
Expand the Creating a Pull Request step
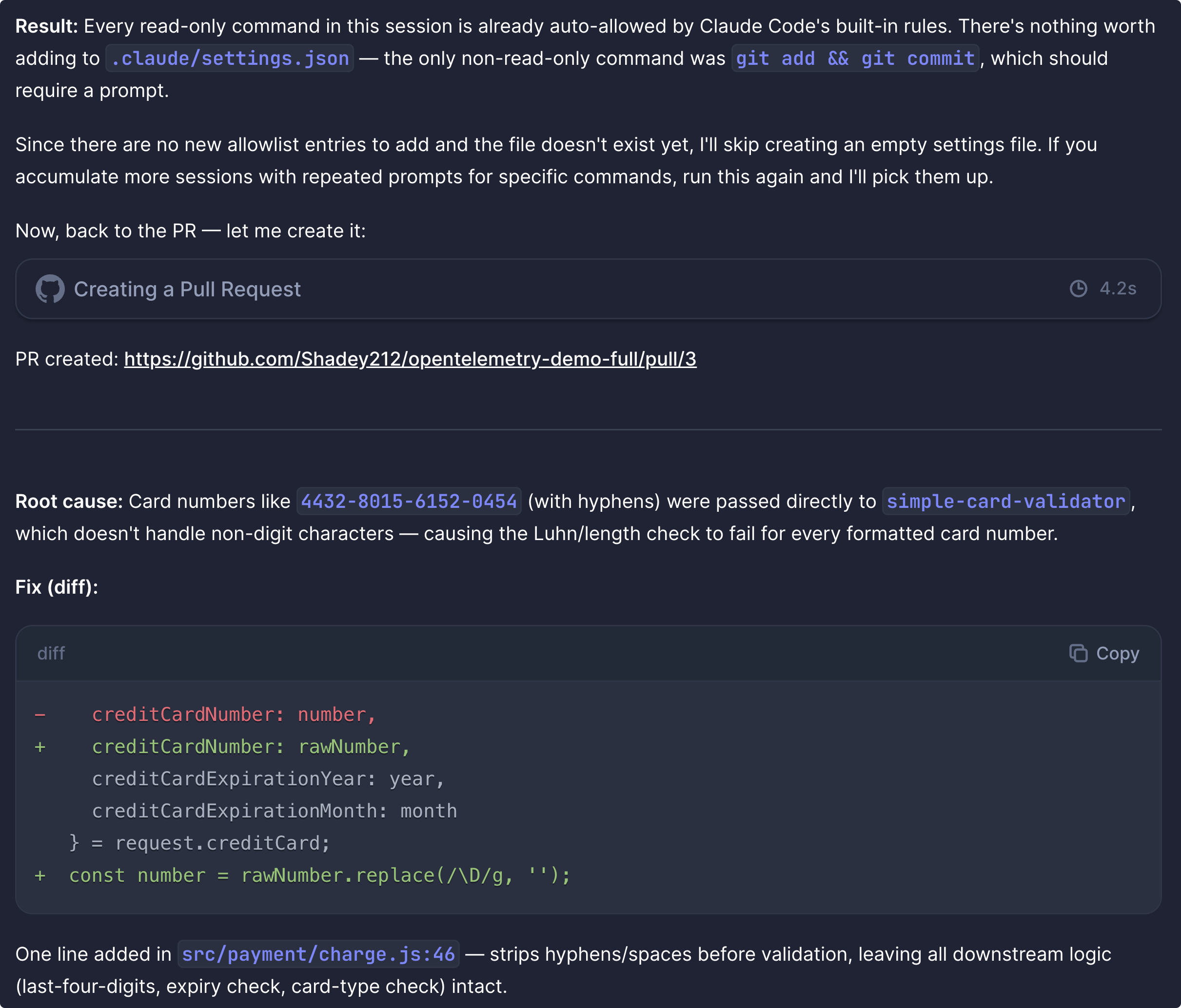(x=588, y=289)
